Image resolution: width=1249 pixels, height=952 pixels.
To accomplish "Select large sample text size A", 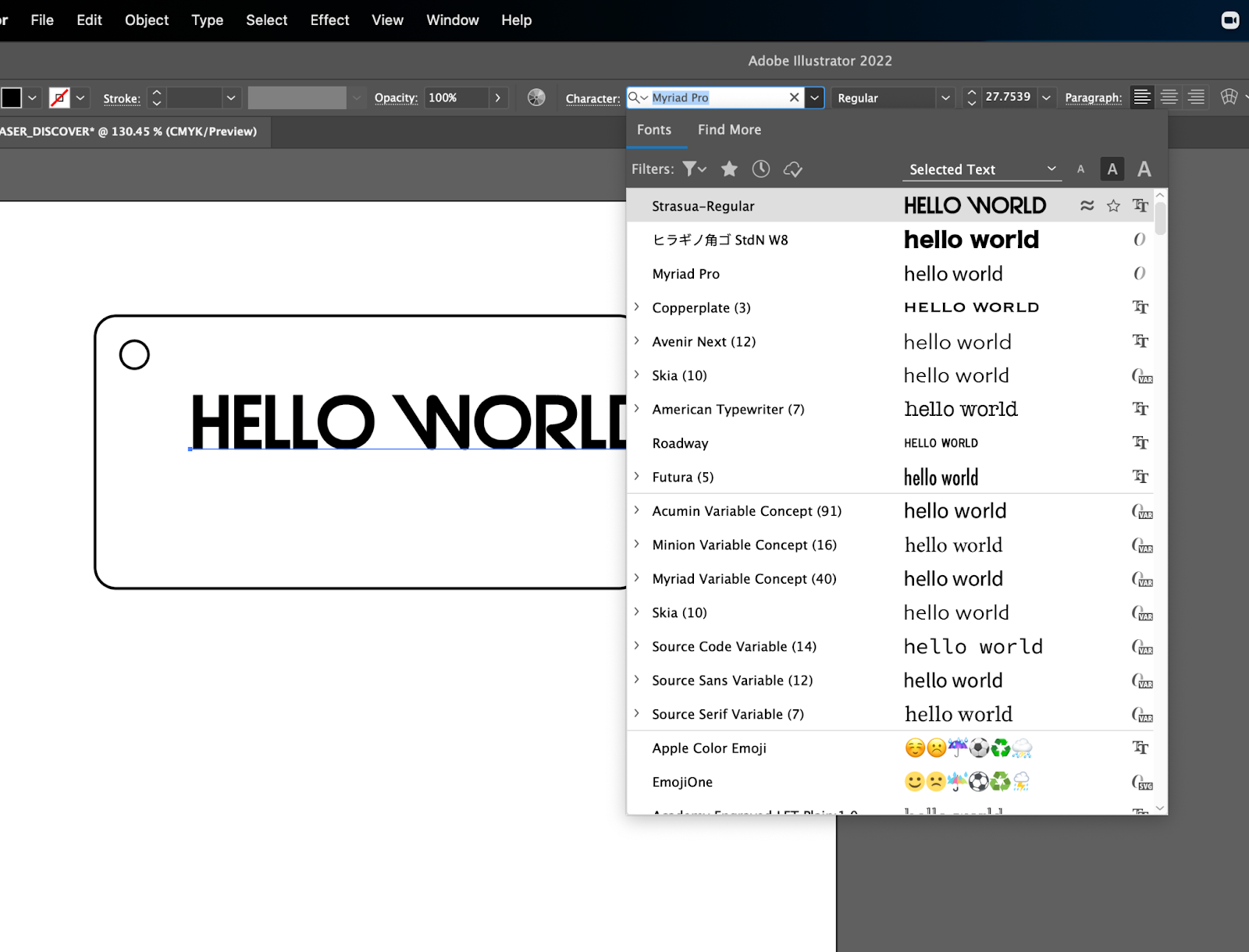I will click(1144, 169).
